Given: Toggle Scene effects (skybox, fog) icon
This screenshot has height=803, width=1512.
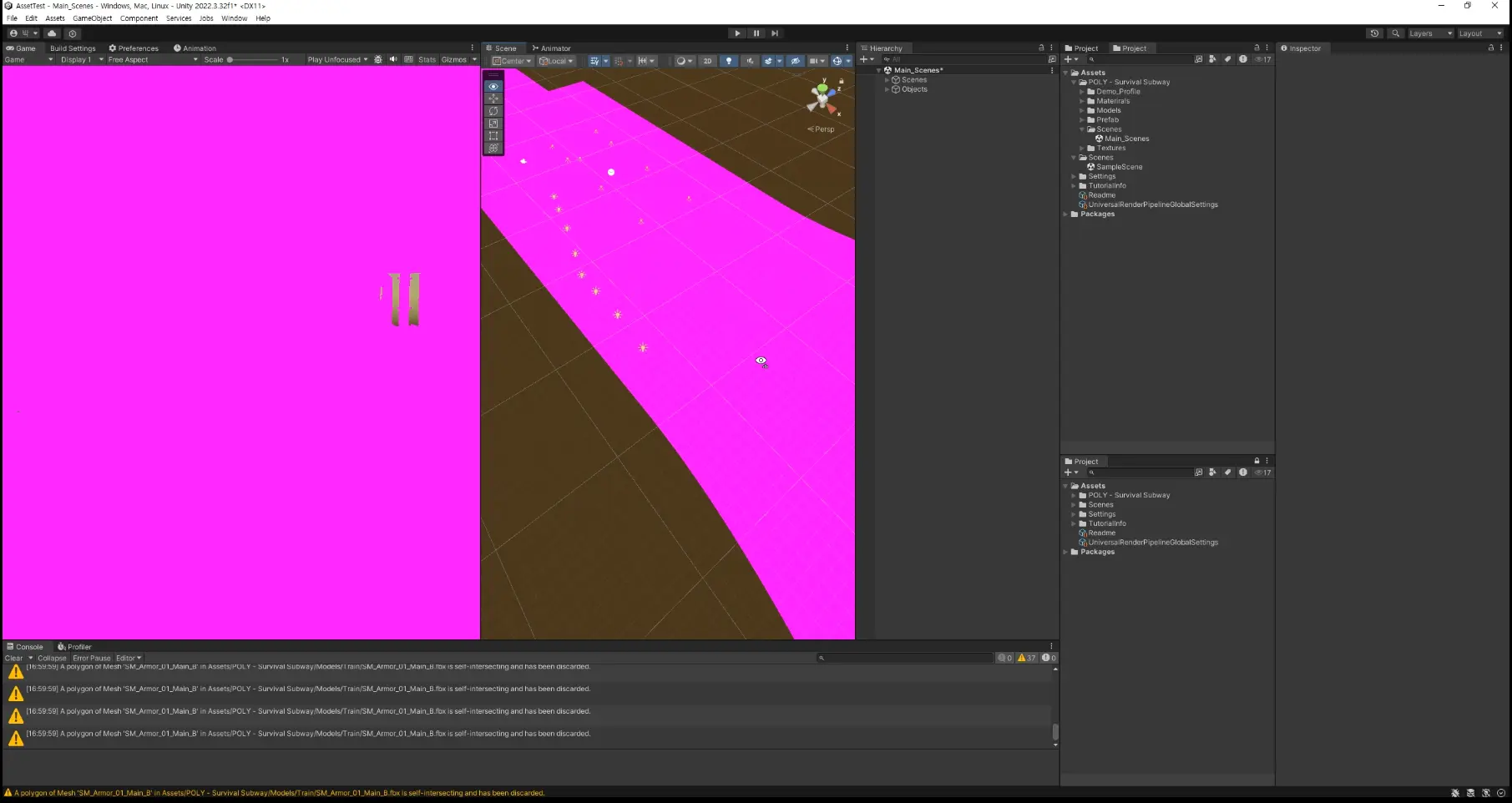Looking at the screenshot, I should [x=768, y=60].
